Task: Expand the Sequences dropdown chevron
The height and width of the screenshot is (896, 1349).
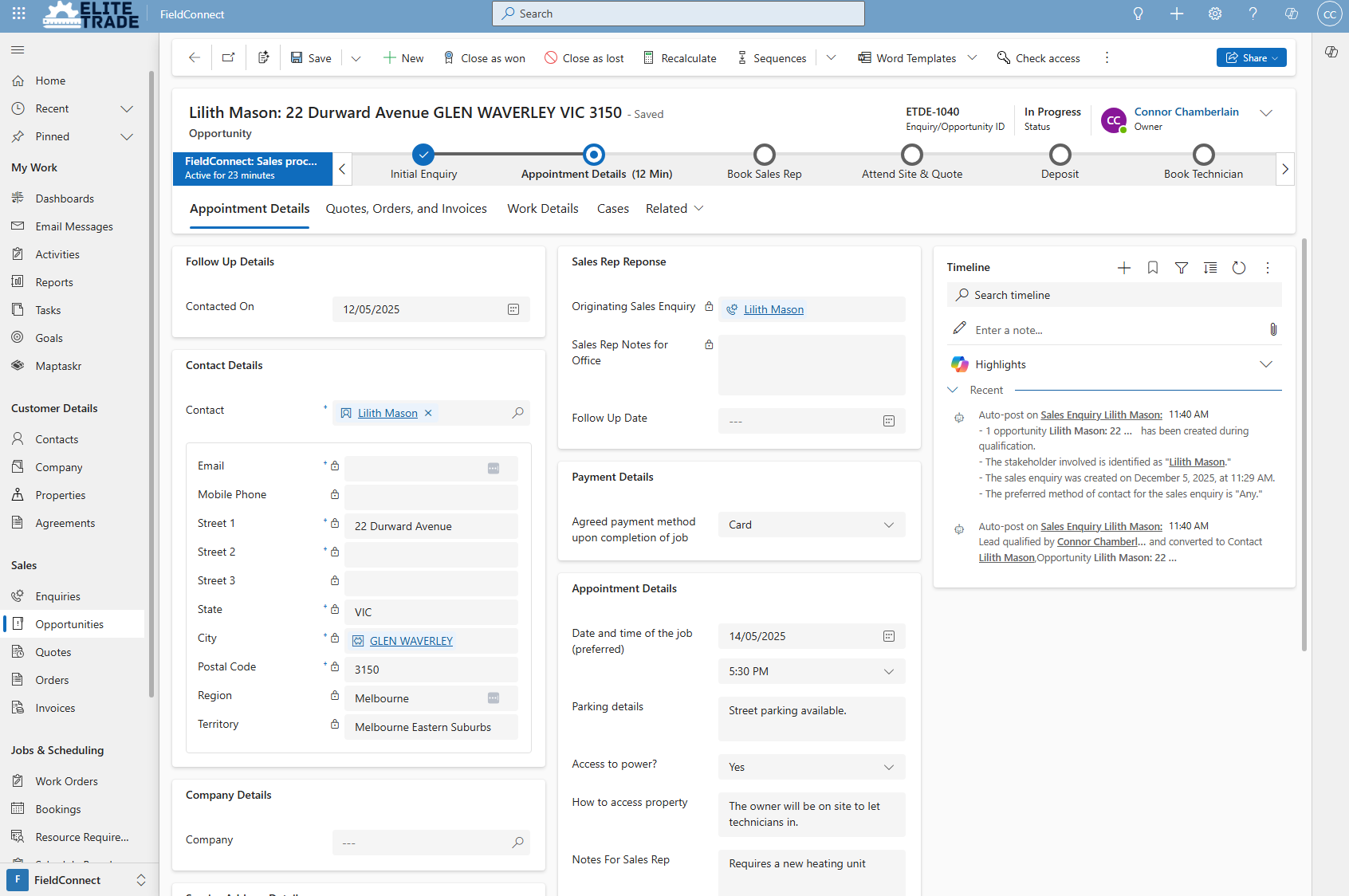Action: 831,57
